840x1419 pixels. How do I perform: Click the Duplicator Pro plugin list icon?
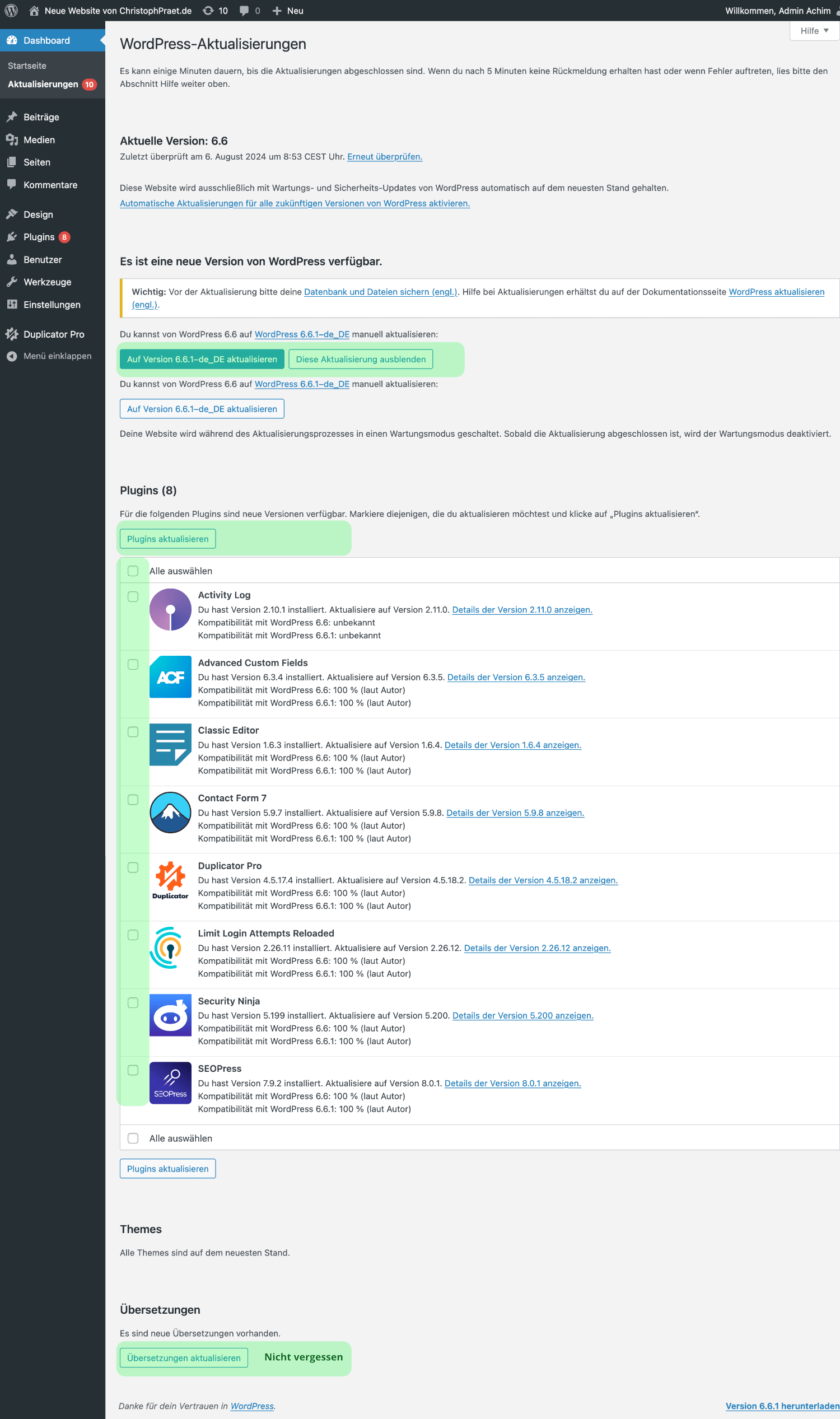click(x=170, y=880)
